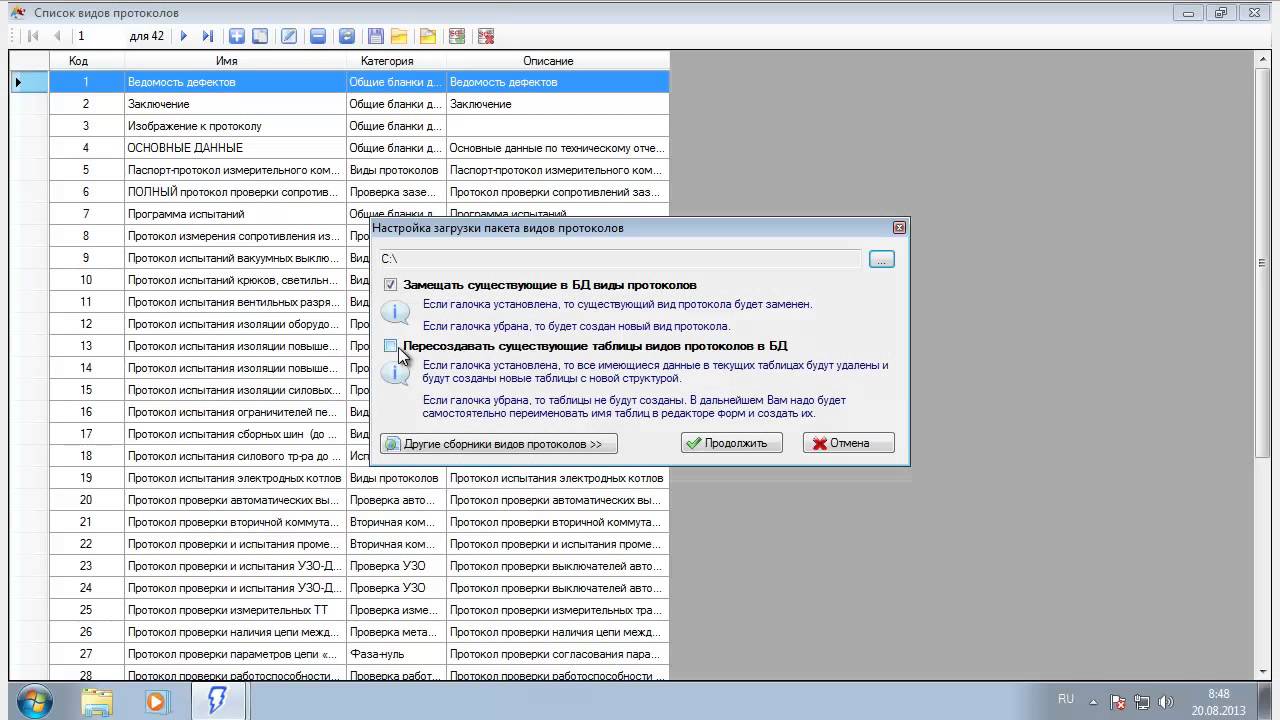Click the C:\ path field

[x=620, y=259]
